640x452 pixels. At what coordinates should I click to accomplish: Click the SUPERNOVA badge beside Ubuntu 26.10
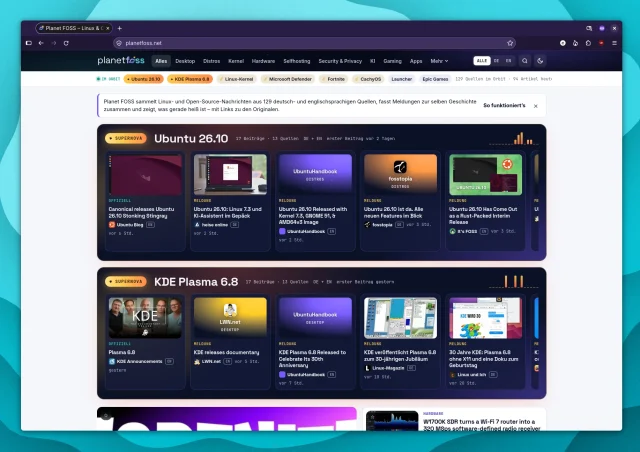(126, 138)
